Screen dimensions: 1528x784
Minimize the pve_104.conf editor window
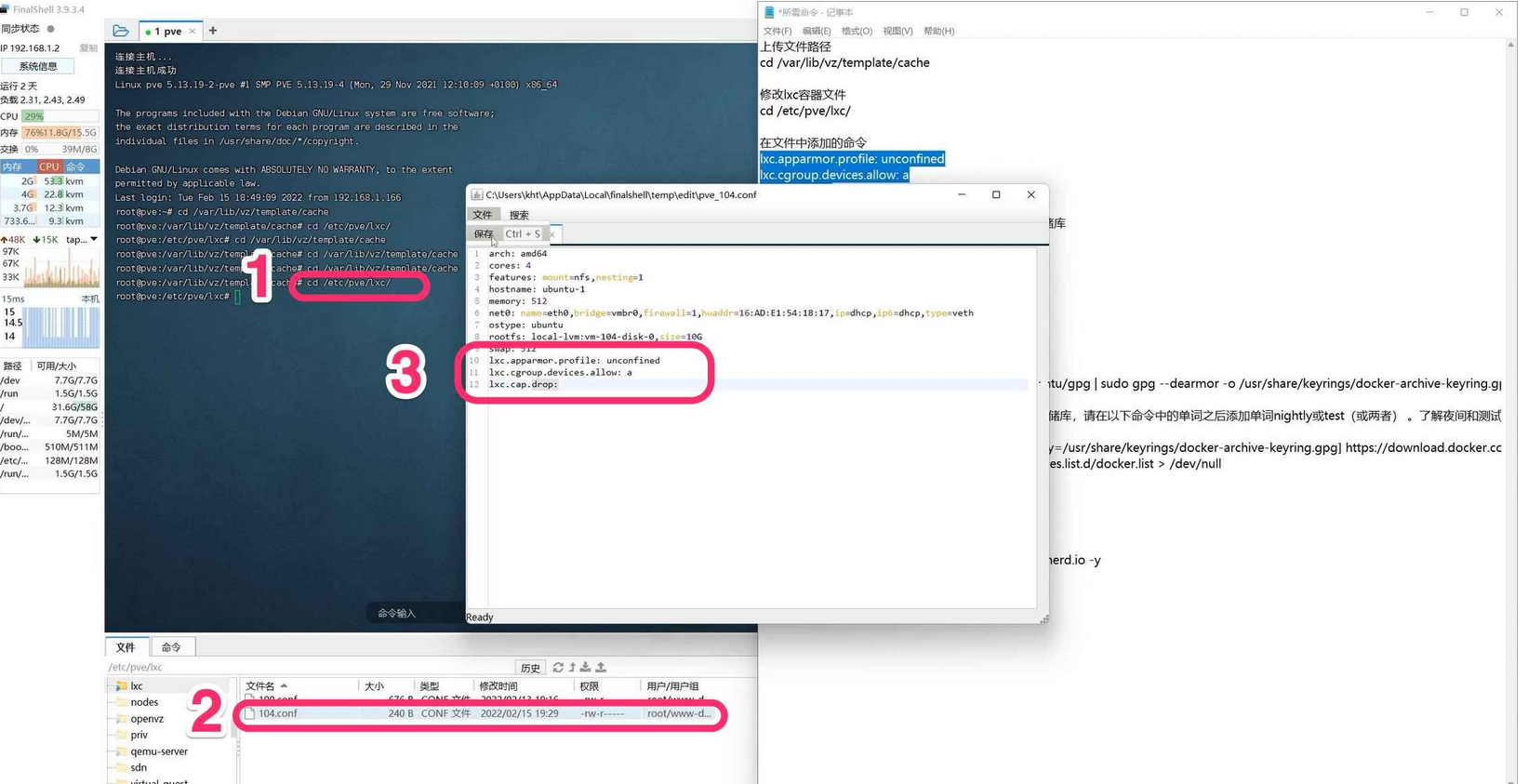click(x=962, y=194)
